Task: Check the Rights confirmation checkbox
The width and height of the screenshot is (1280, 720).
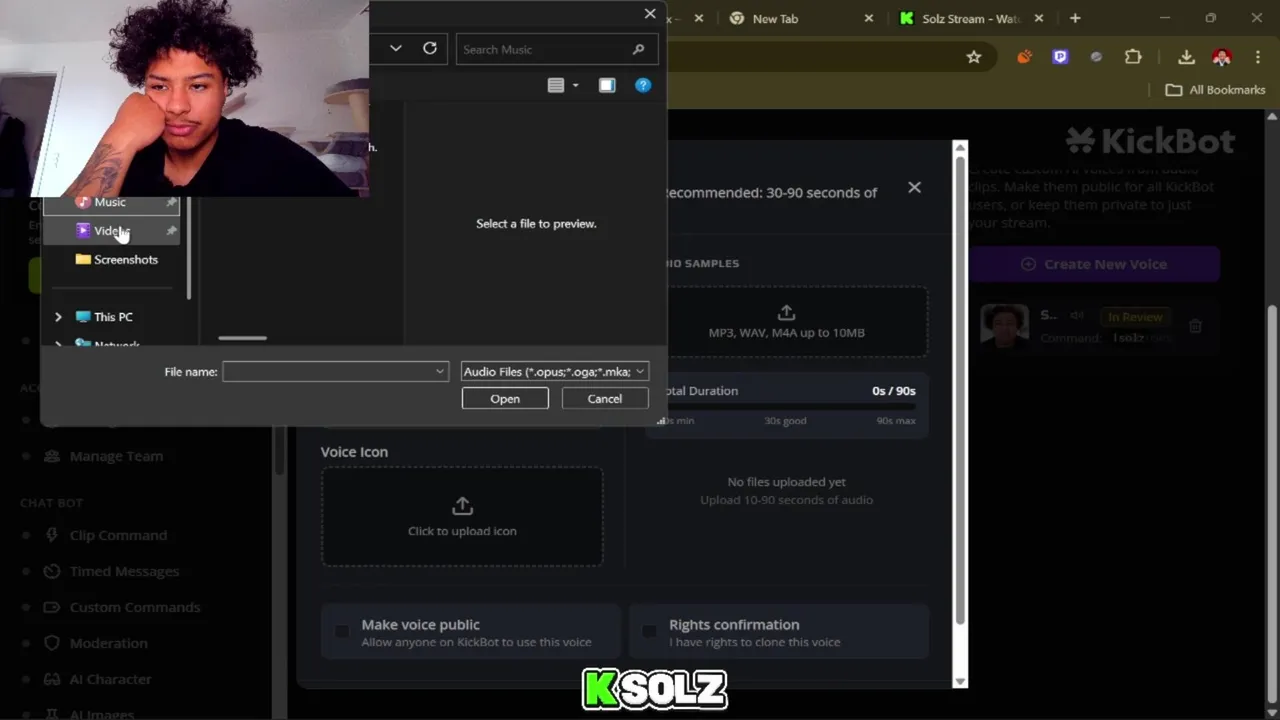Action: 650,631
